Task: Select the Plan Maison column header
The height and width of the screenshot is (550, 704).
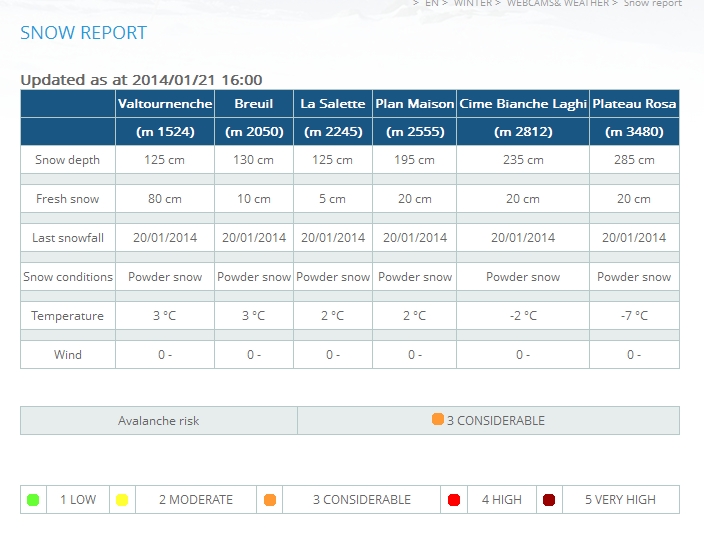Action: [414, 104]
